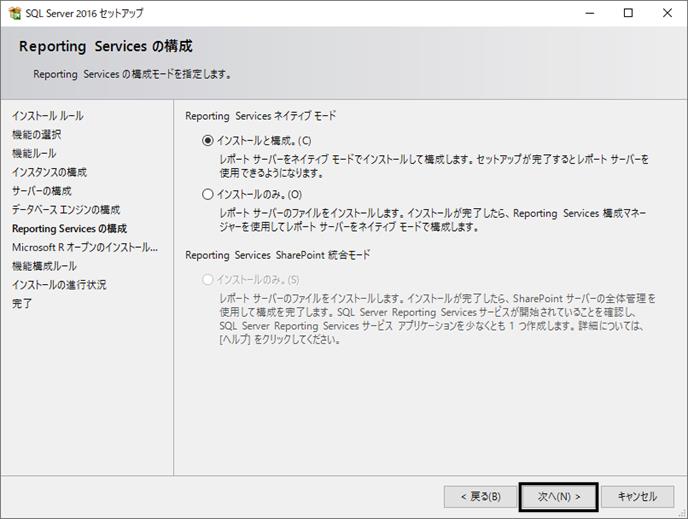Select the 完了 step in sidebar
This screenshot has width=688, height=519.
coord(22,304)
